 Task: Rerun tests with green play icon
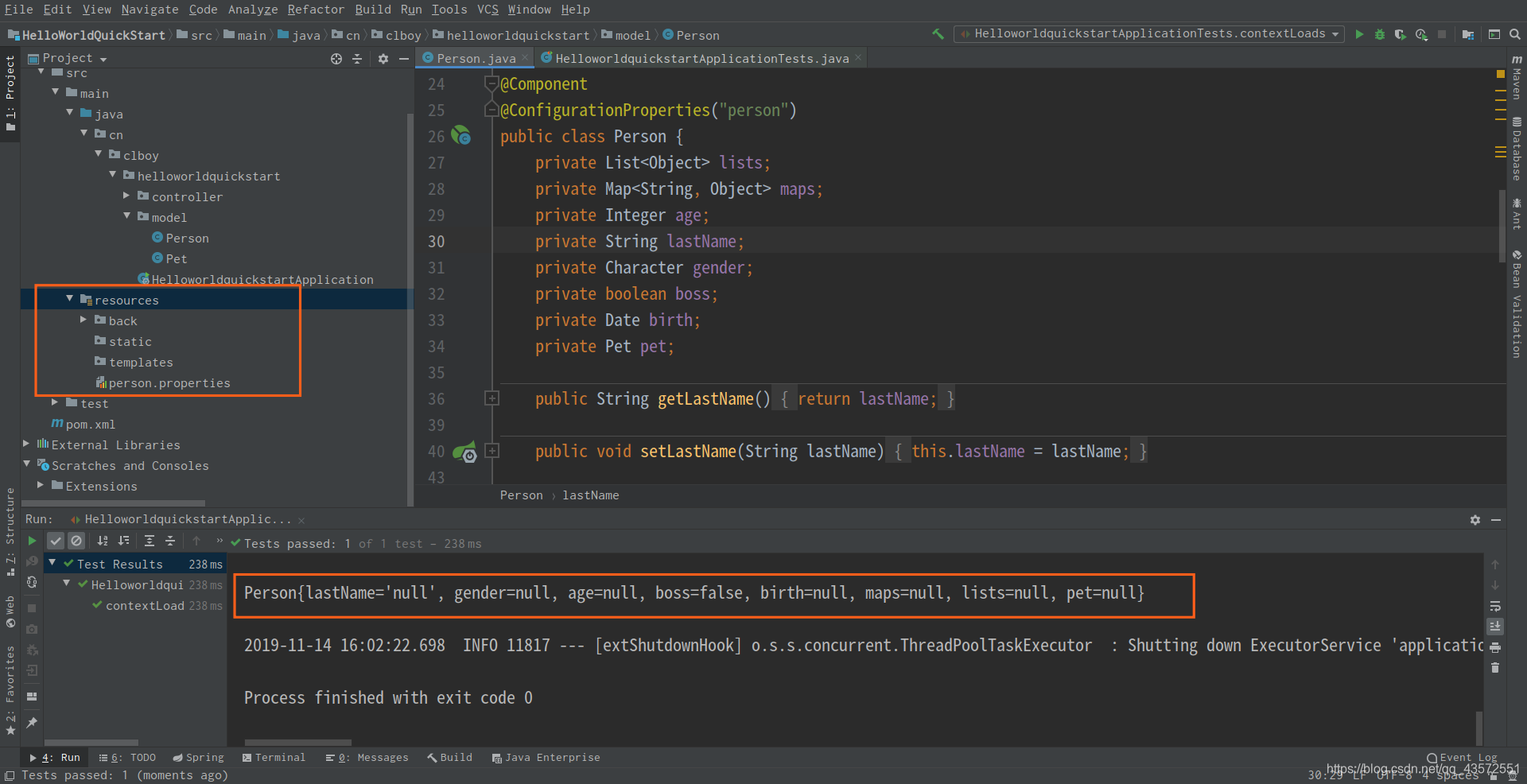(x=32, y=541)
